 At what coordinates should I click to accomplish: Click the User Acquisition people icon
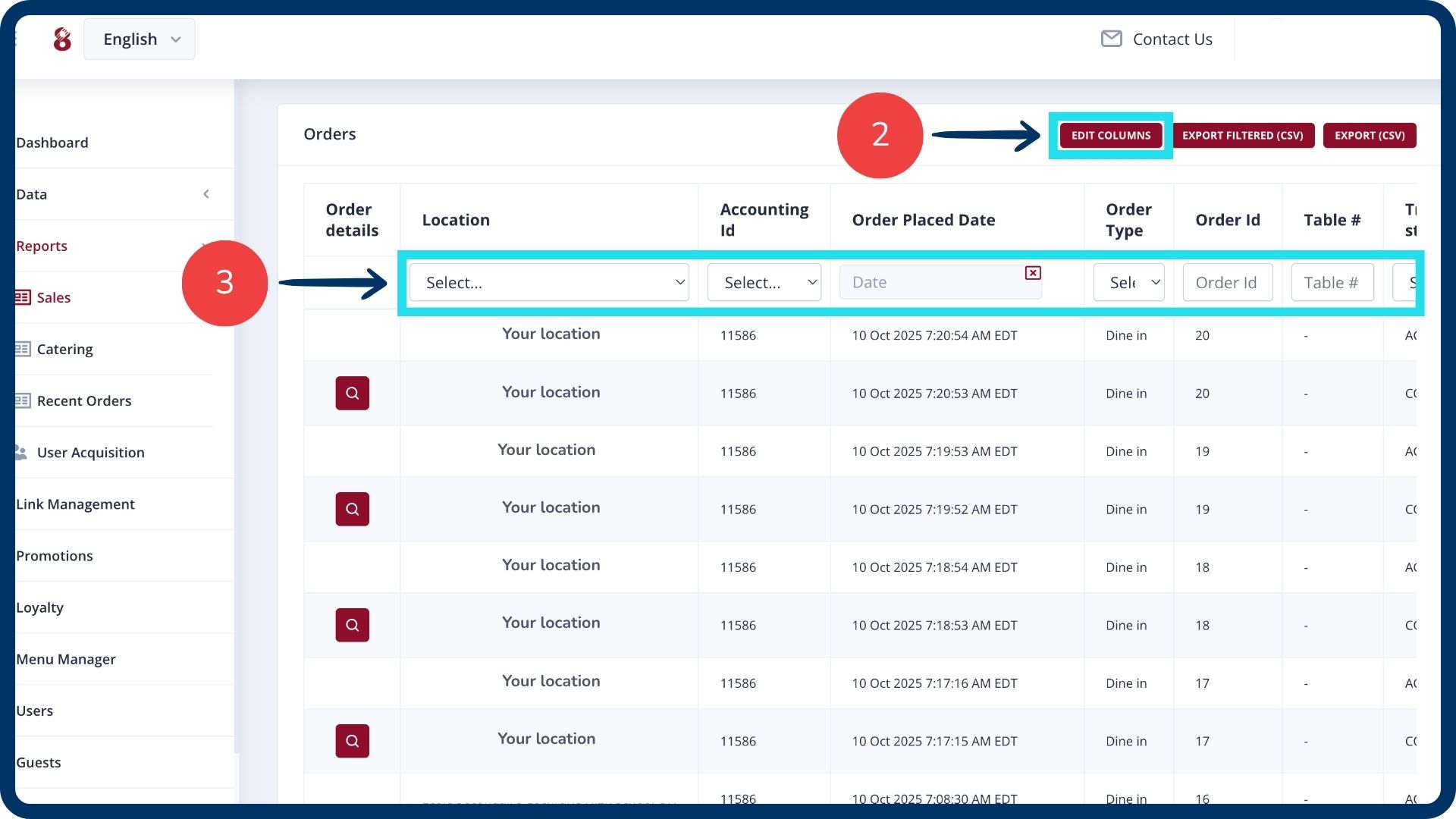point(21,452)
